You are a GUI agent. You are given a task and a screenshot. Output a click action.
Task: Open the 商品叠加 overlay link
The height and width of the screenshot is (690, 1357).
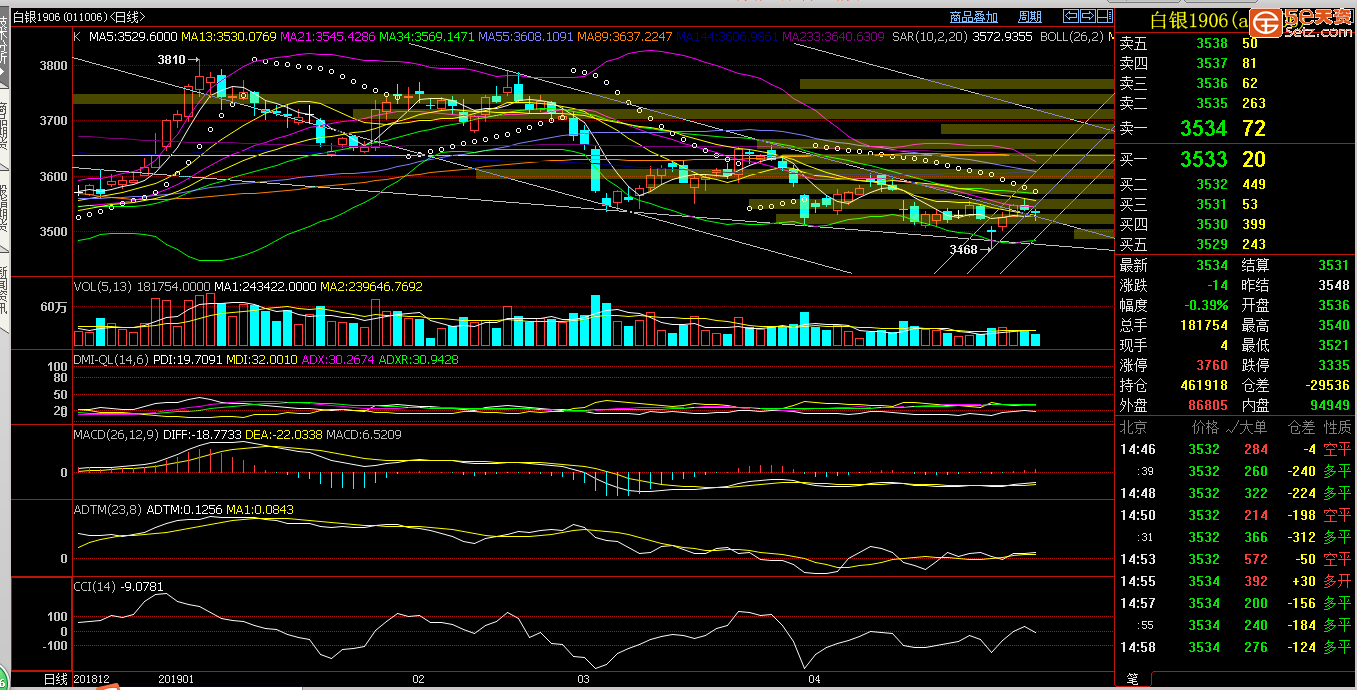pos(973,17)
